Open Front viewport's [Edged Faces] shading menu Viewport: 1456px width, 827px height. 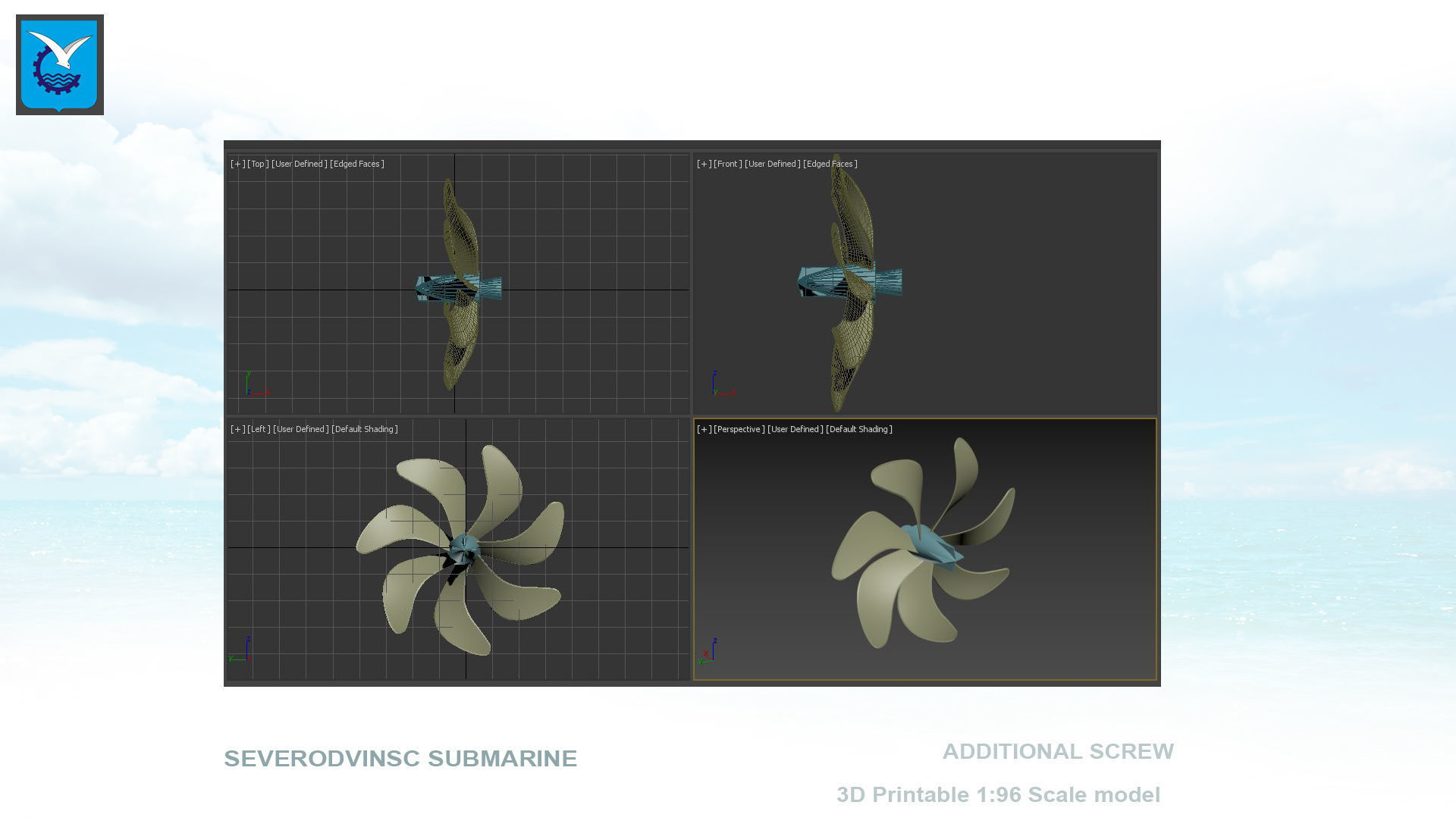[830, 164]
